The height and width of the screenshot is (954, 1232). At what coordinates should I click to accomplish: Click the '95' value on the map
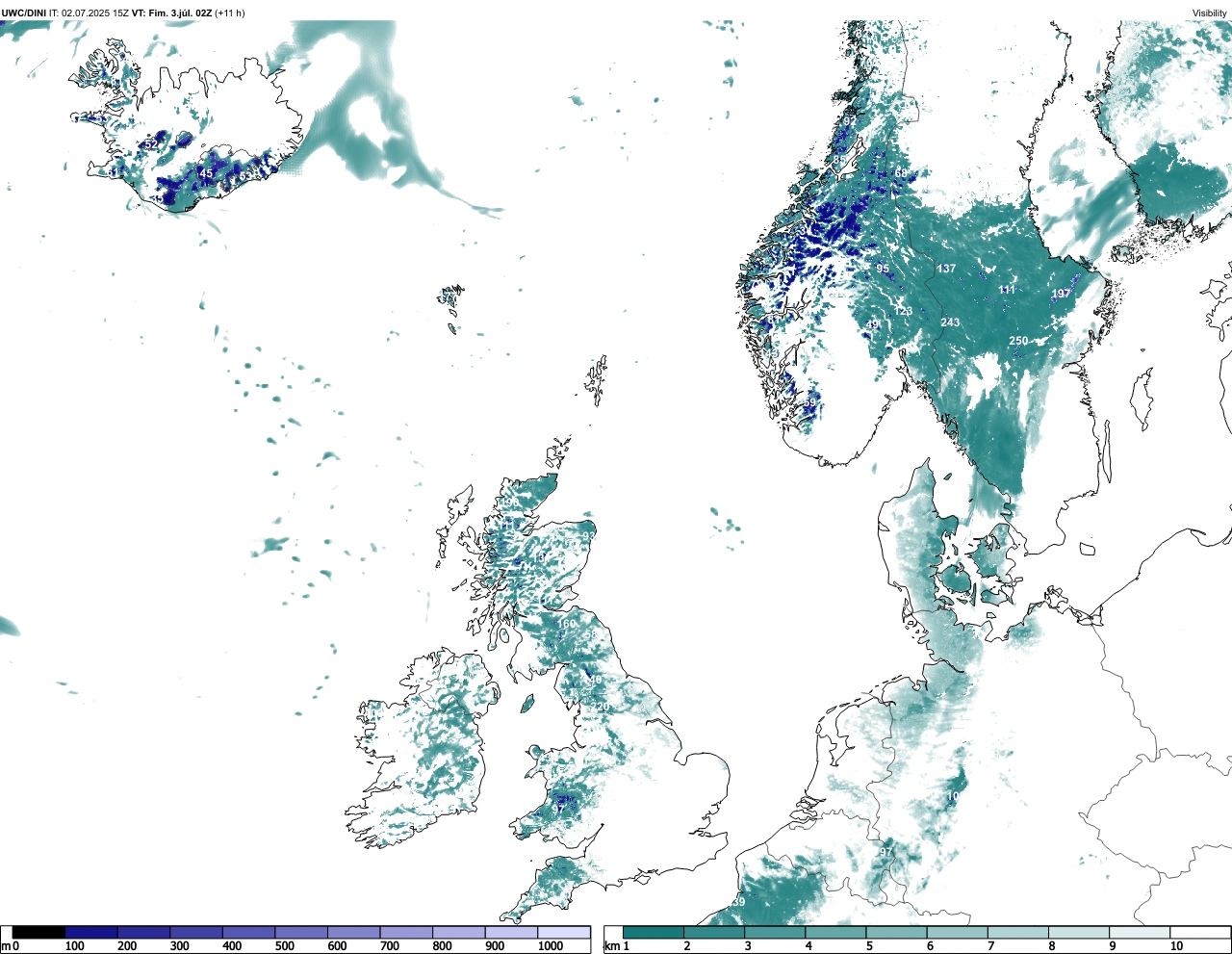pos(883,269)
